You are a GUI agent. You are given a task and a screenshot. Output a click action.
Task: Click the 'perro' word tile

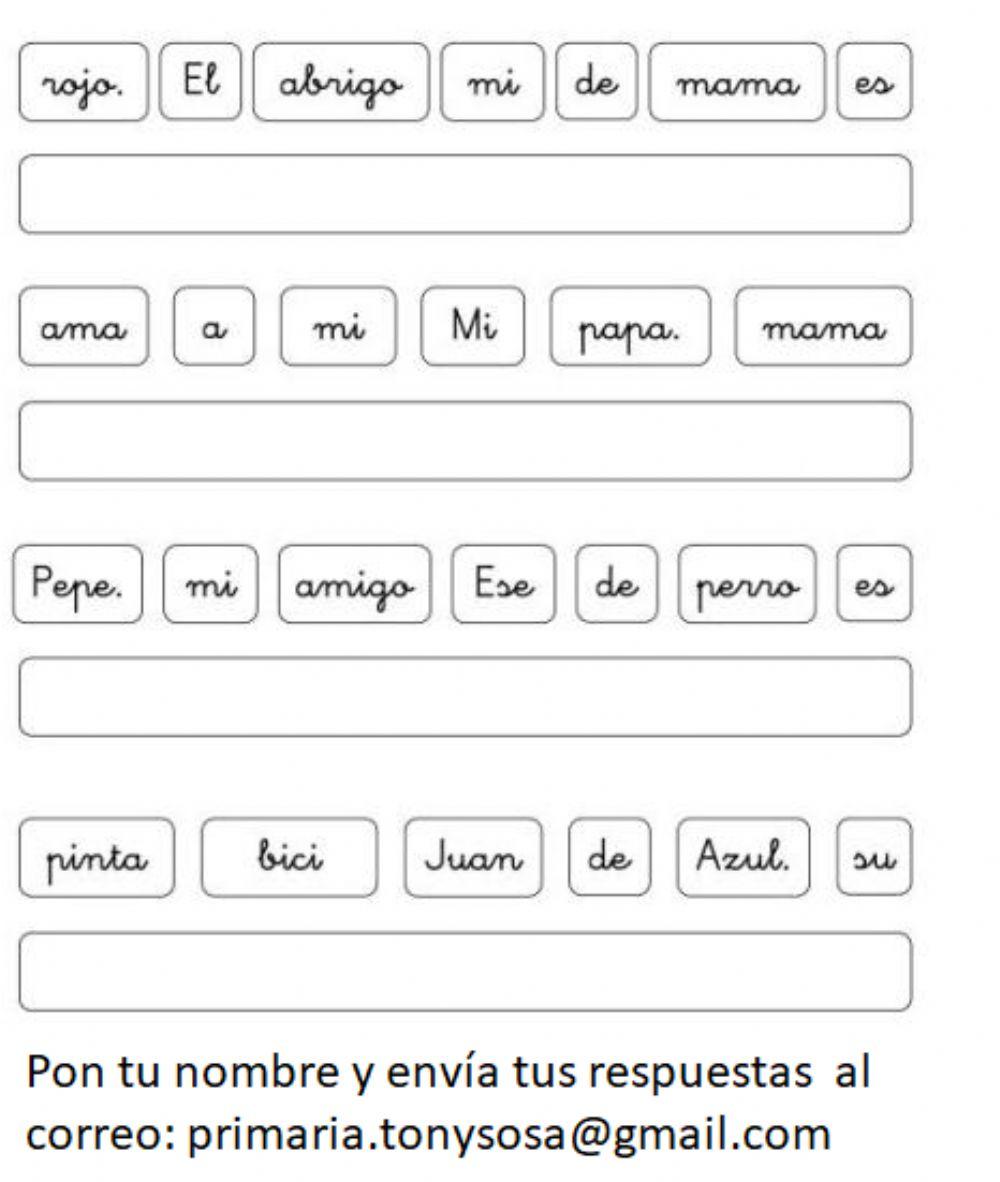tap(747, 584)
